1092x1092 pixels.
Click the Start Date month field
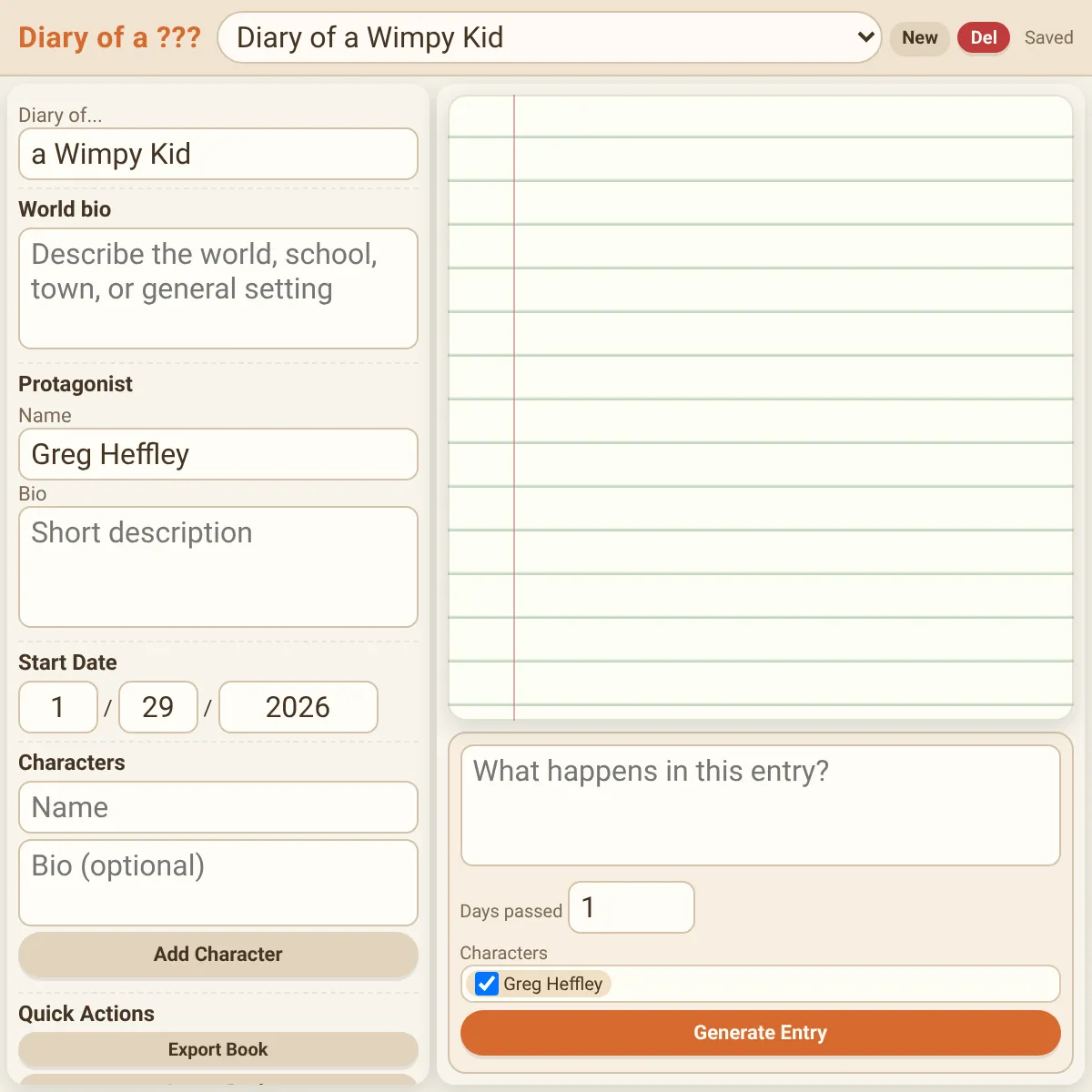tap(58, 707)
